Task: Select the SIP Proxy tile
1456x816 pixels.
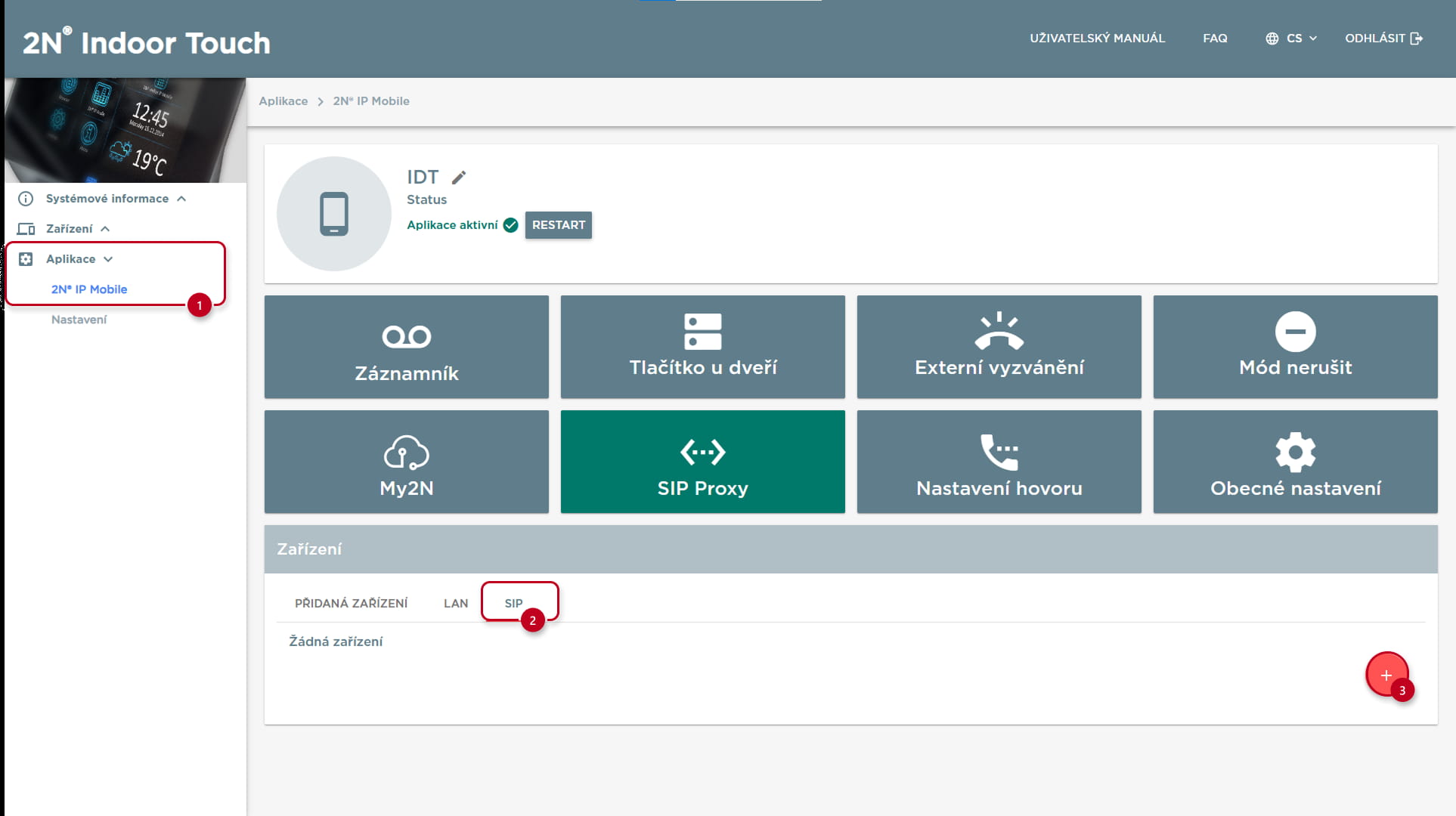Action: (703, 462)
